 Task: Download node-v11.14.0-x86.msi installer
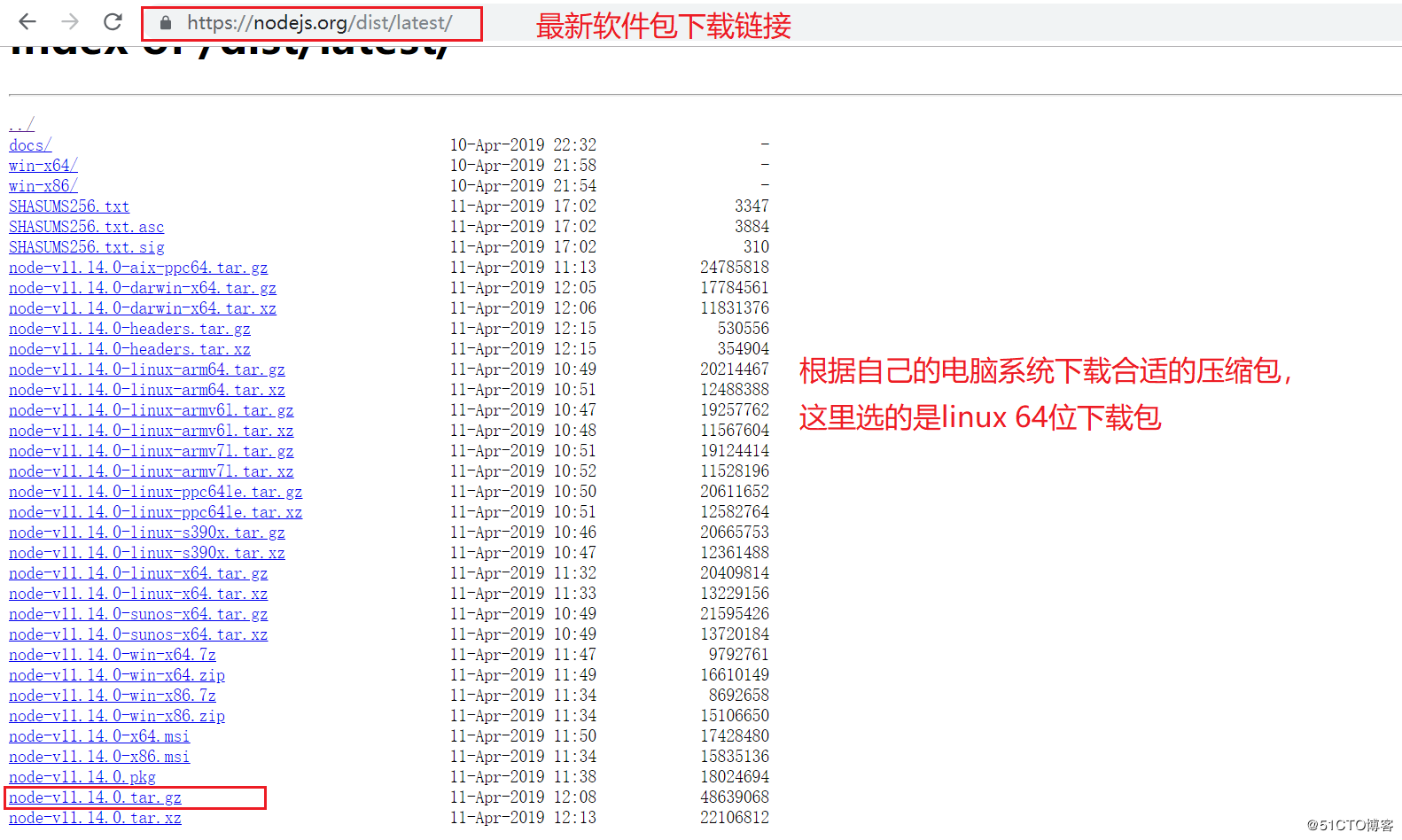point(99,756)
